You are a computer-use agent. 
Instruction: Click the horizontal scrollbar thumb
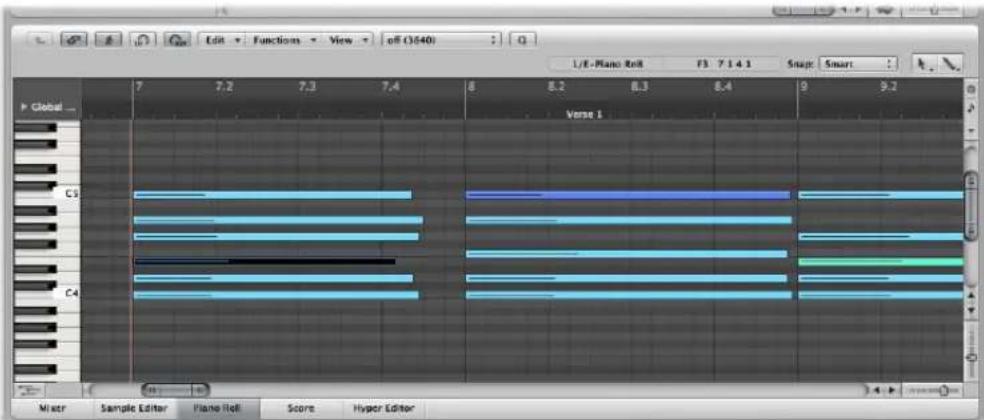pos(176,390)
